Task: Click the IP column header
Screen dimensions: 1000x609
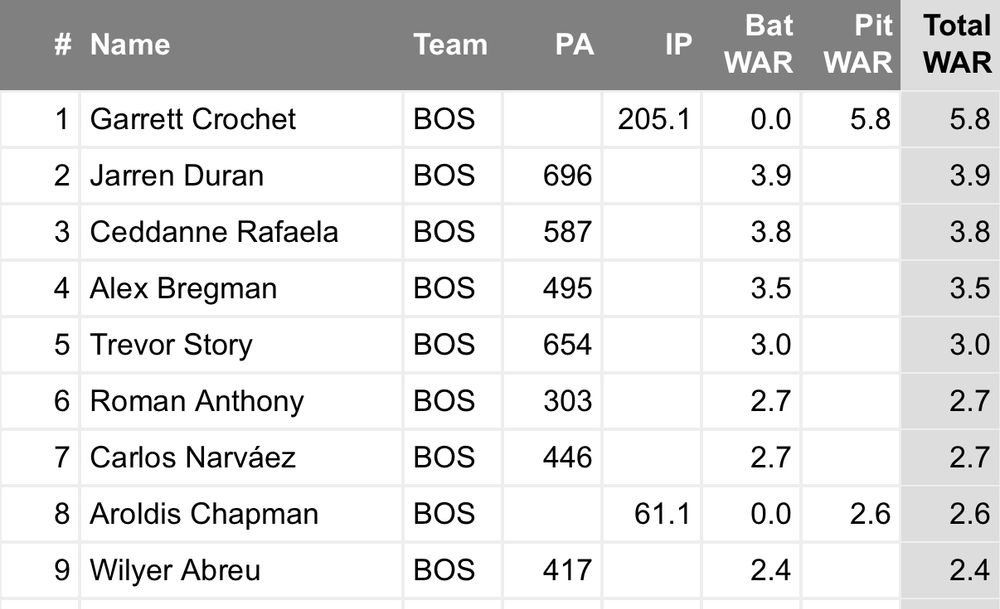Action: tap(678, 45)
